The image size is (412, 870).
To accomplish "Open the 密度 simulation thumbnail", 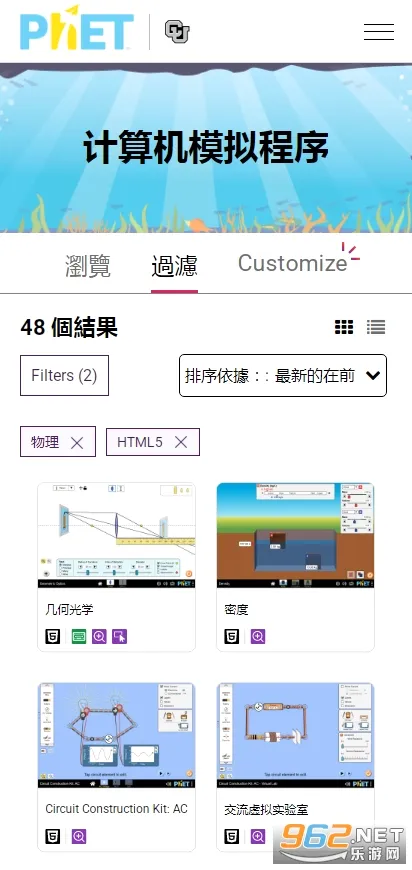I will [x=295, y=535].
